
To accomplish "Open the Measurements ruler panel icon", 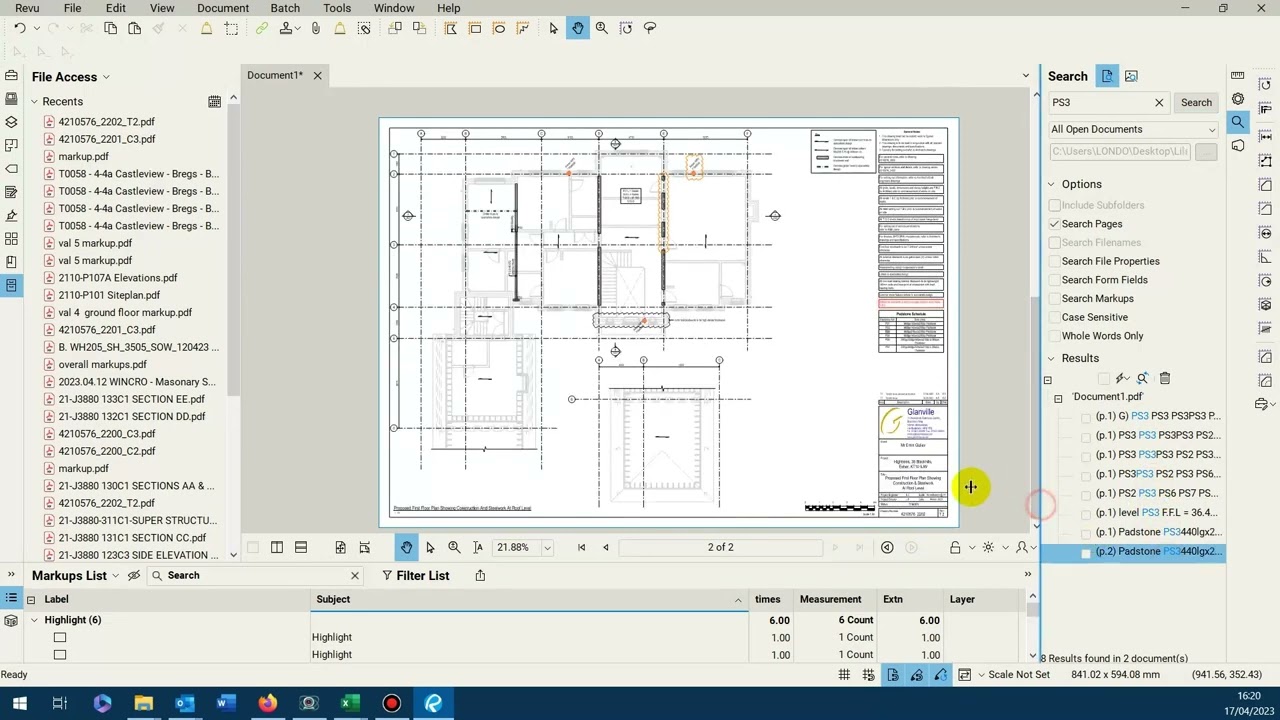I will (1238, 76).
